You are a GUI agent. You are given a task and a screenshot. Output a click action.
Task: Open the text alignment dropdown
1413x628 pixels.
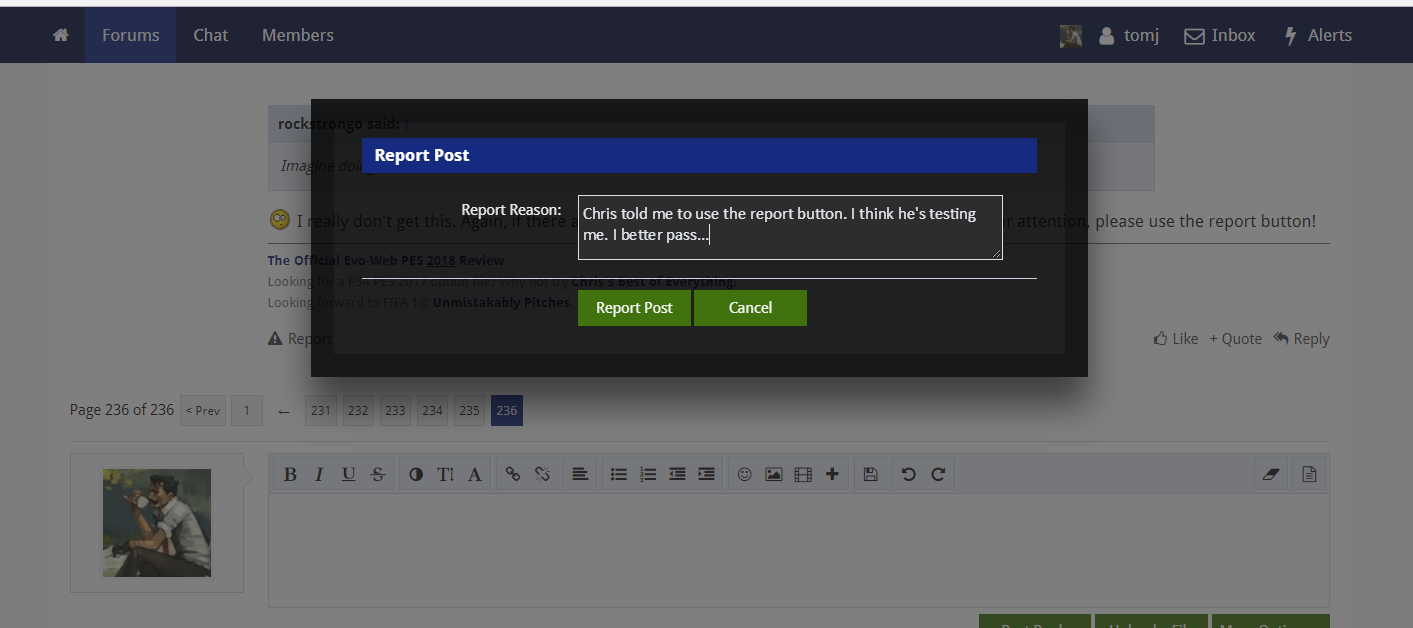tap(579, 475)
